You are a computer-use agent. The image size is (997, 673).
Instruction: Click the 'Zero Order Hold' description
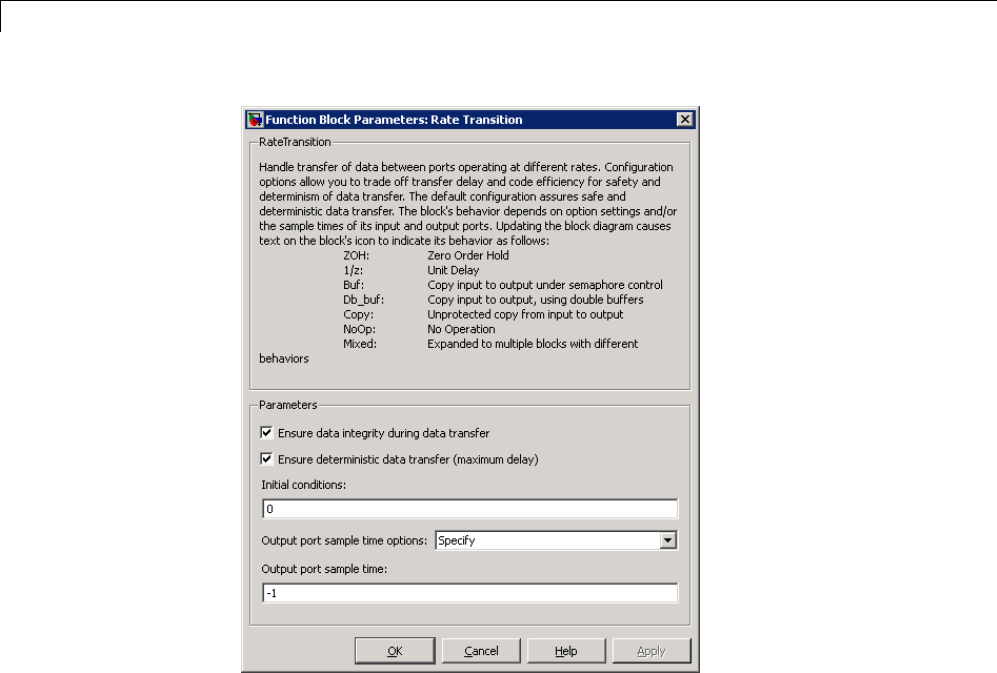pyautogui.click(x=468, y=255)
